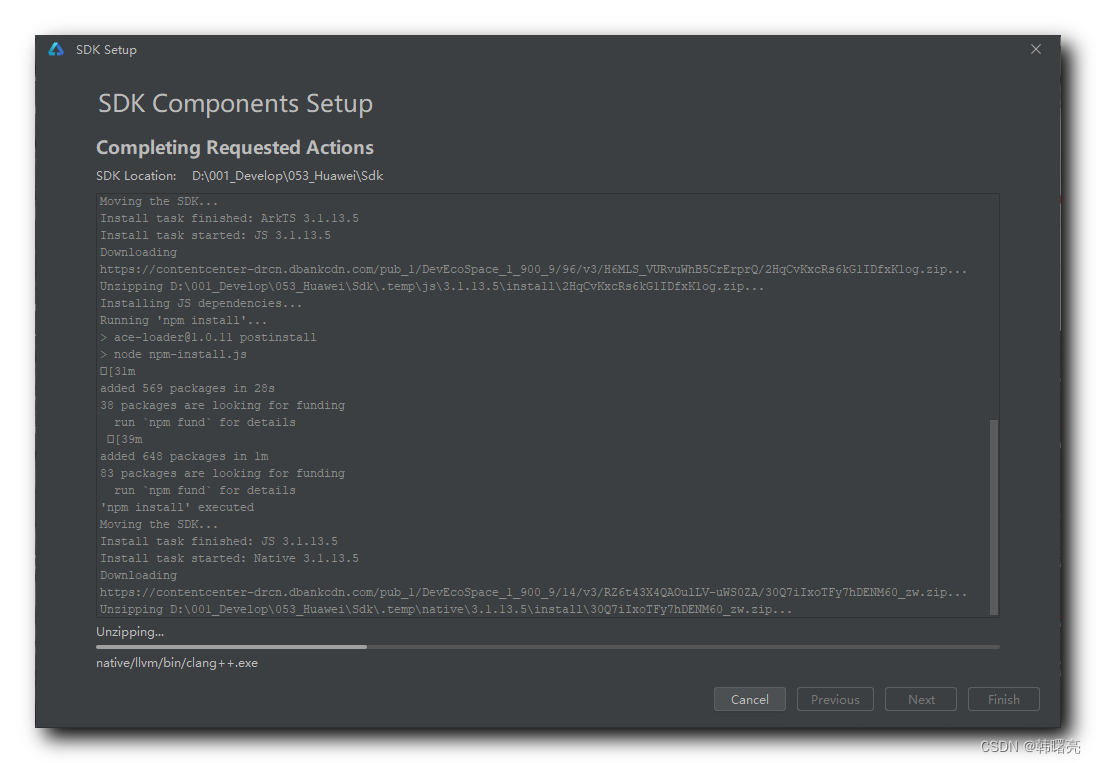Select the "'npm install' executed" log line

click(177, 507)
